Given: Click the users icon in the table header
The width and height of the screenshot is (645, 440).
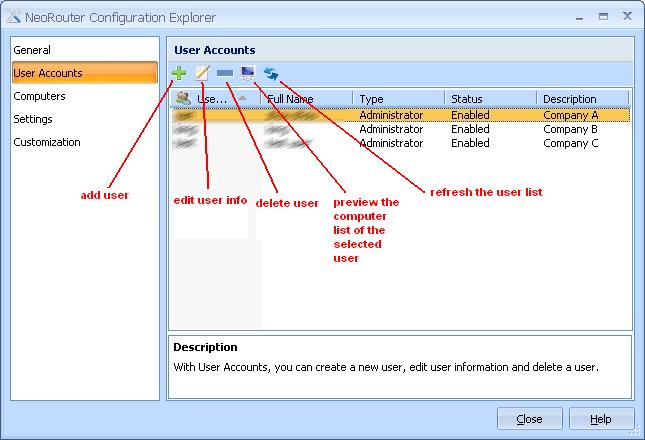Looking at the screenshot, I should coord(183,98).
